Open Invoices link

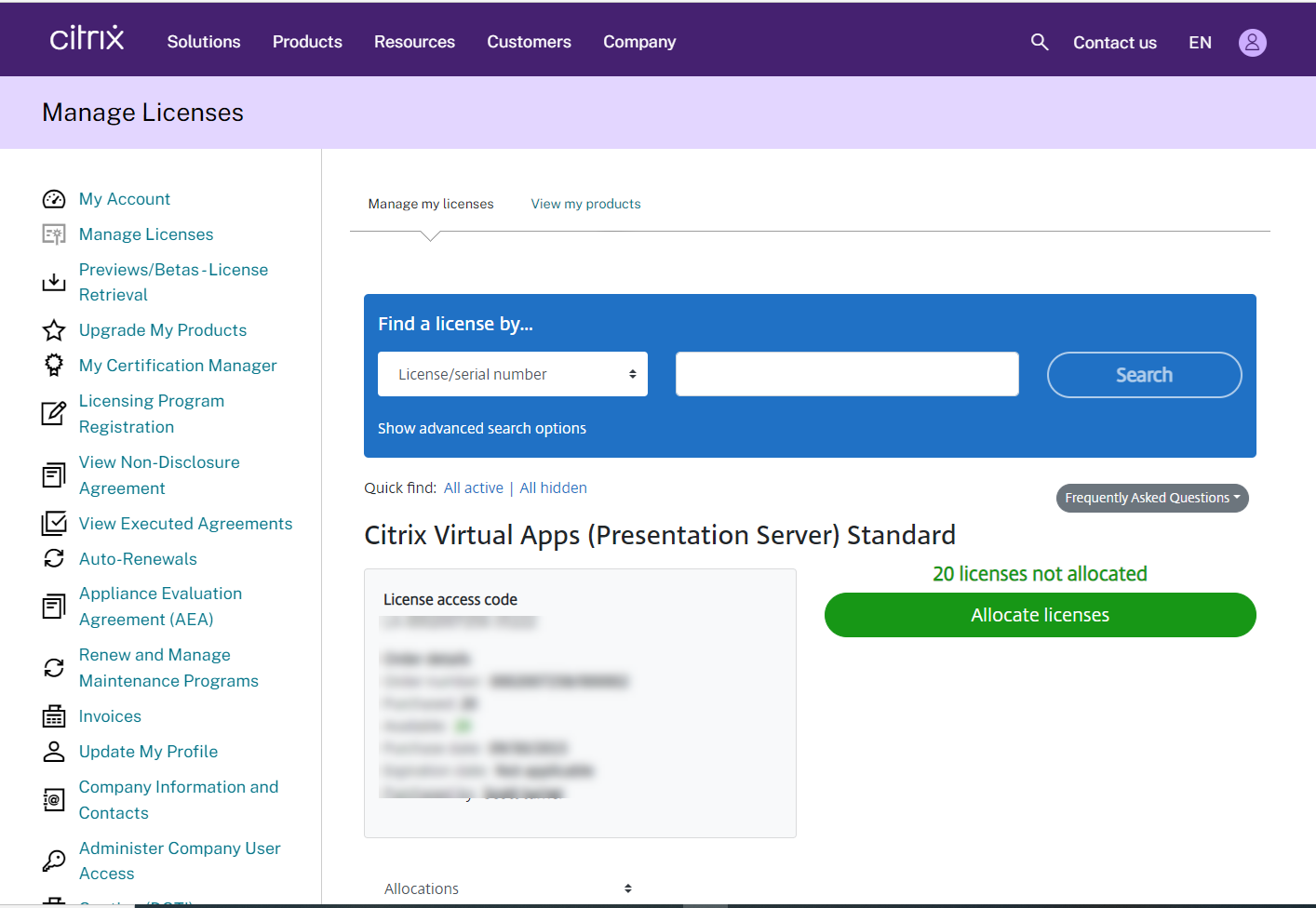tap(110, 716)
